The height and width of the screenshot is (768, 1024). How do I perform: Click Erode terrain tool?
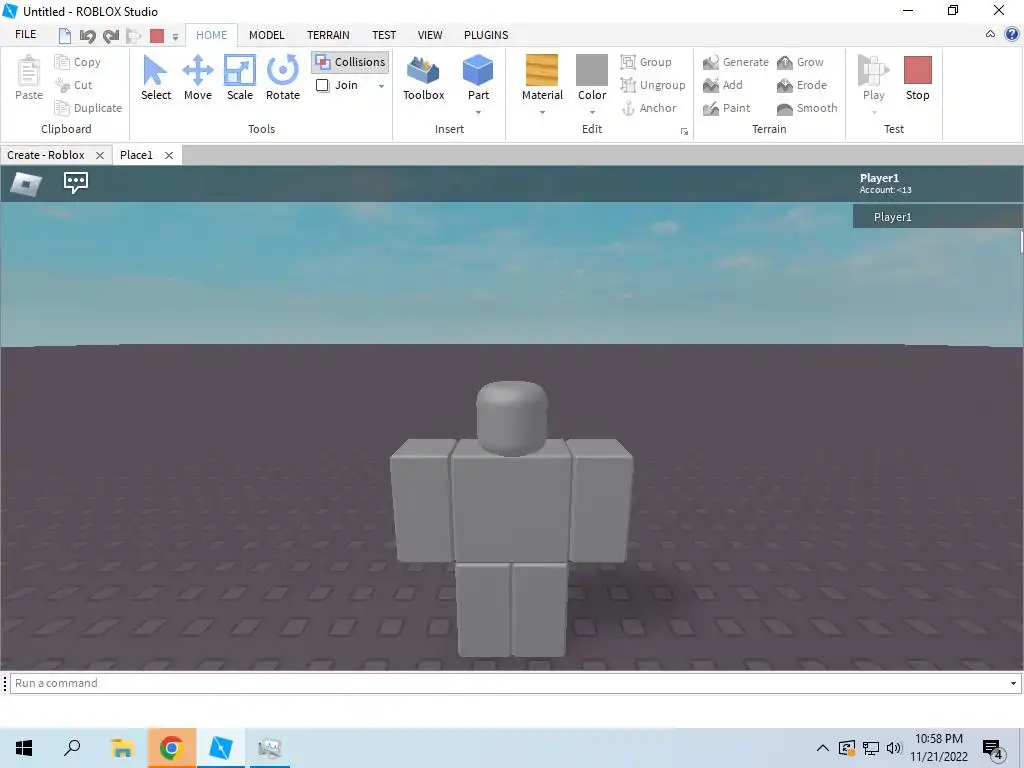802,85
